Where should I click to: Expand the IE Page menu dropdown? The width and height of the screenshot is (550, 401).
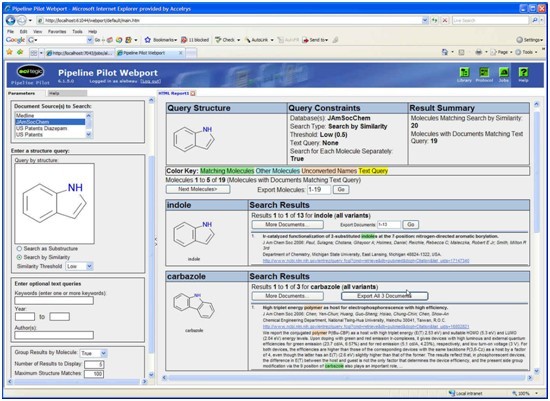tap(511, 52)
